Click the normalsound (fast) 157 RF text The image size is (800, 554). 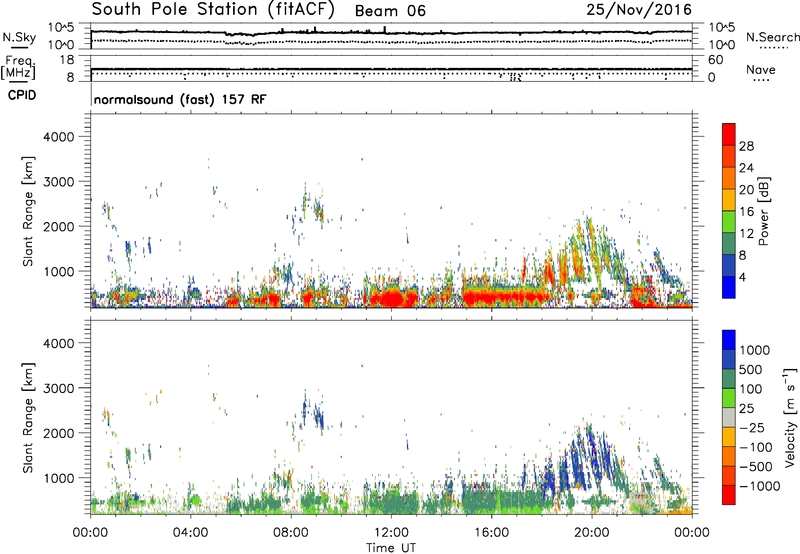(180, 99)
